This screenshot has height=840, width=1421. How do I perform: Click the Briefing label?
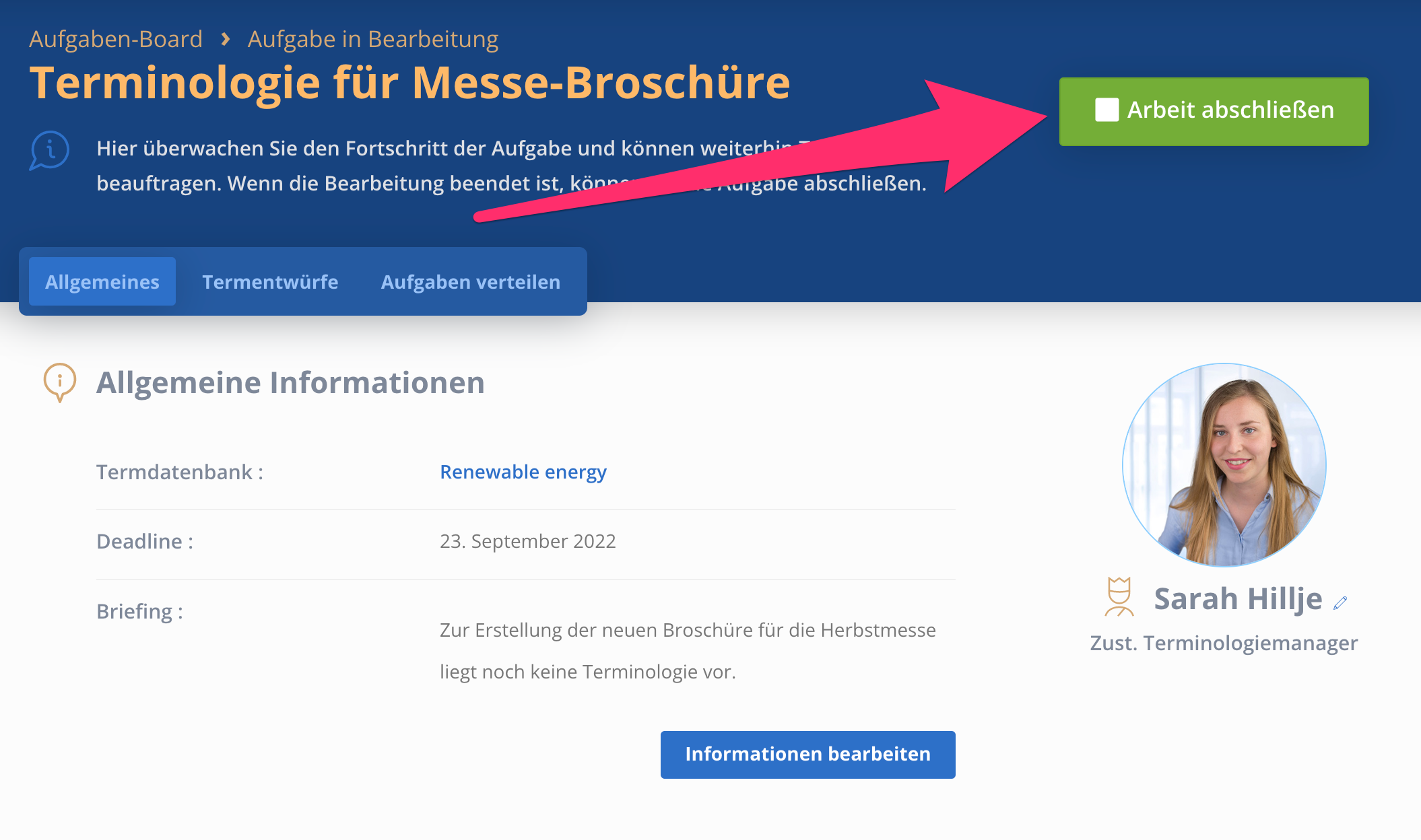(139, 611)
